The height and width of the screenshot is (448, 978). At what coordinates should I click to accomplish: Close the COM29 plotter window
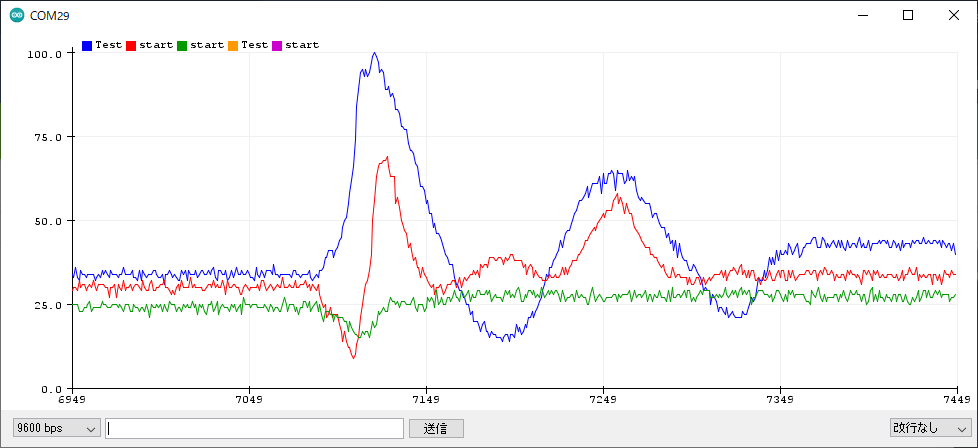coord(954,16)
